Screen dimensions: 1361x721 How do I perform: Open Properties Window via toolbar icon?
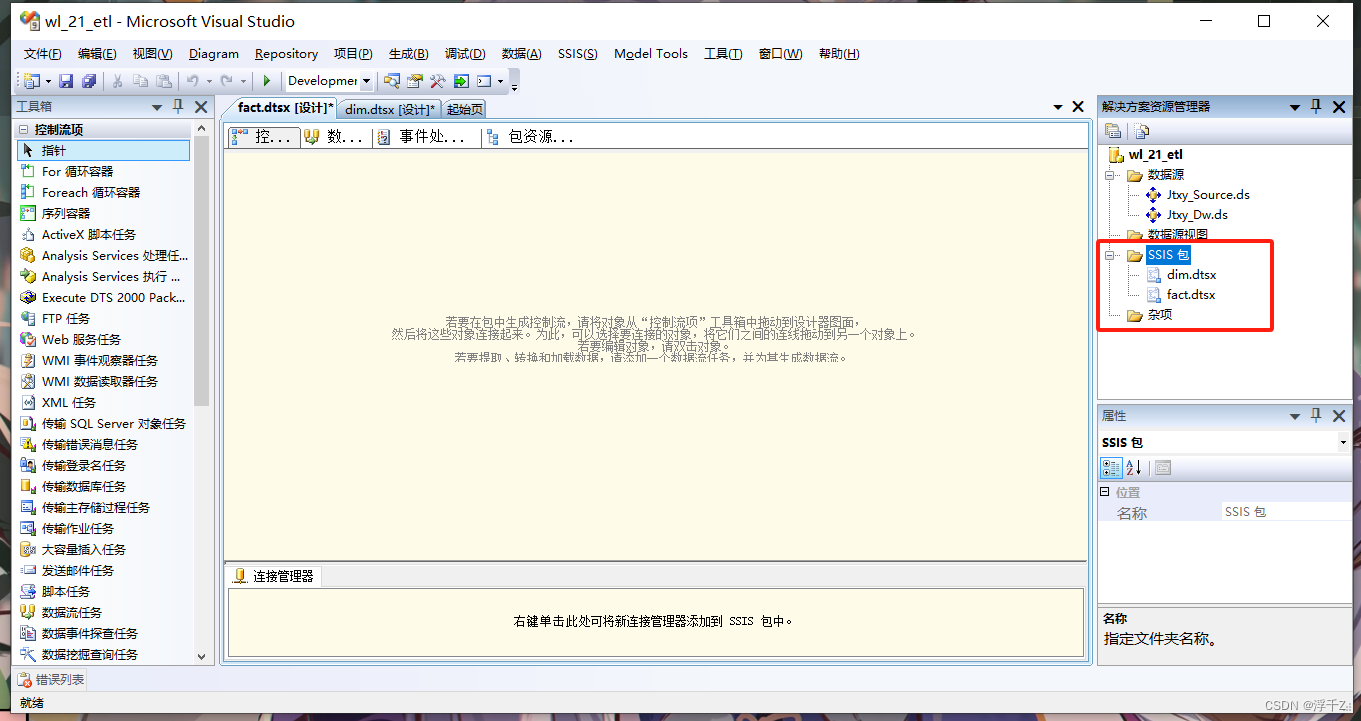coord(415,81)
